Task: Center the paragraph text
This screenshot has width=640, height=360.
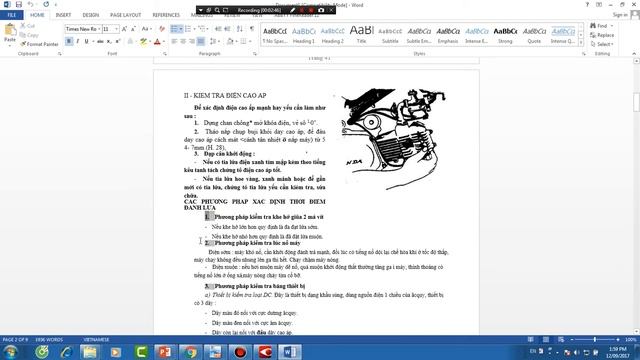Action: tap(183, 41)
